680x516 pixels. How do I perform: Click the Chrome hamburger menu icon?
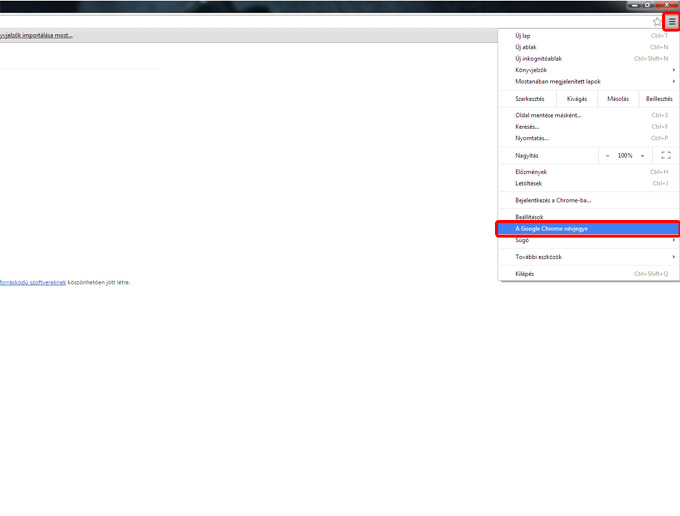tap(672, 21)
